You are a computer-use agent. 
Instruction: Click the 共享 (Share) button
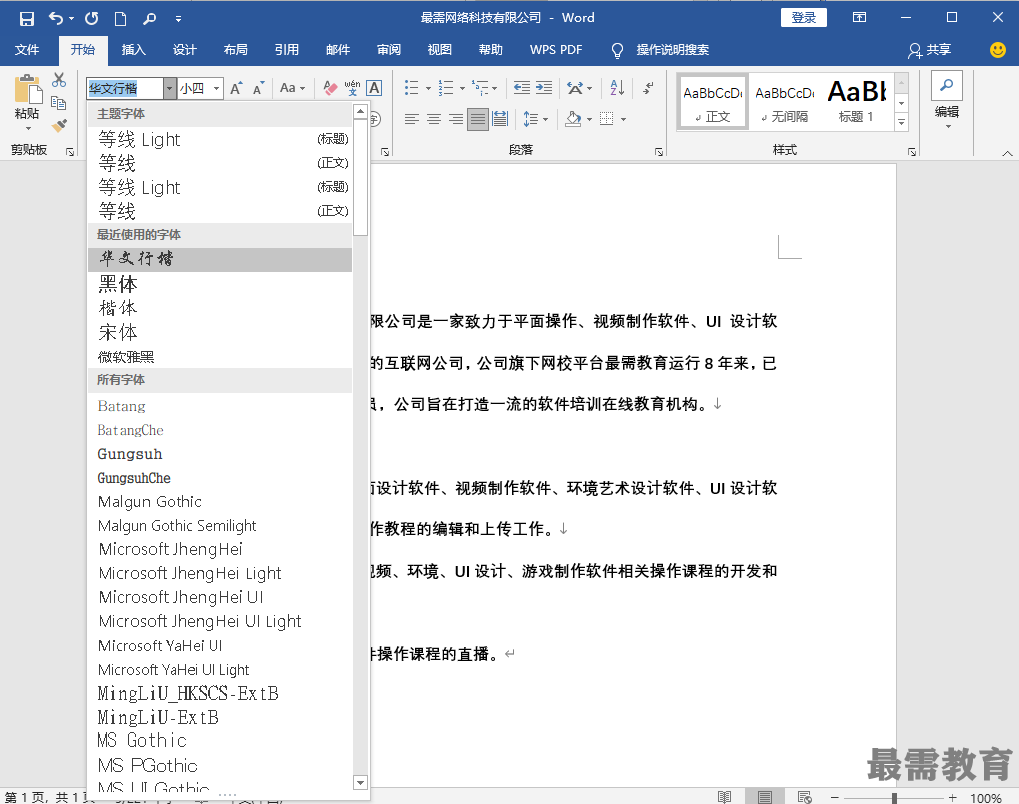[x=929, y=50]
